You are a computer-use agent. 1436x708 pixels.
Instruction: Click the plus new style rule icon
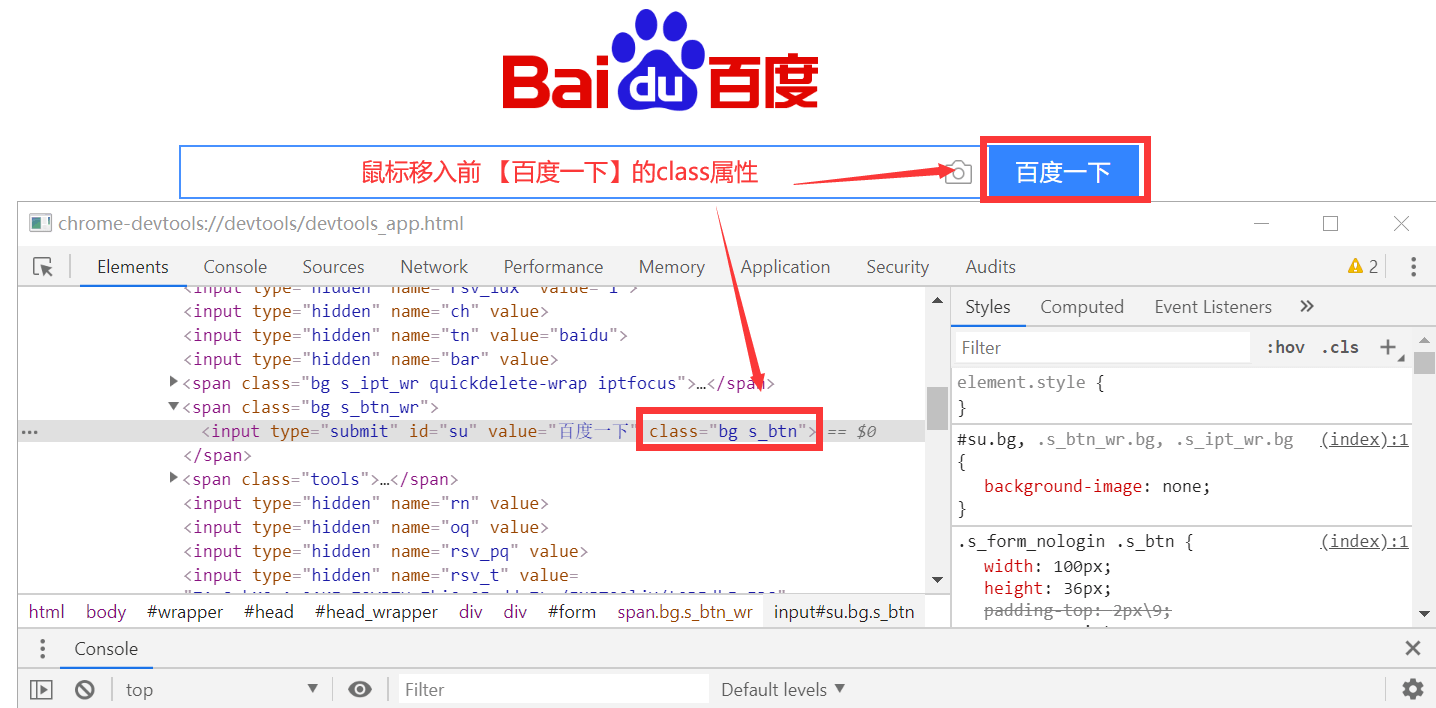(x=1388, y=348)
